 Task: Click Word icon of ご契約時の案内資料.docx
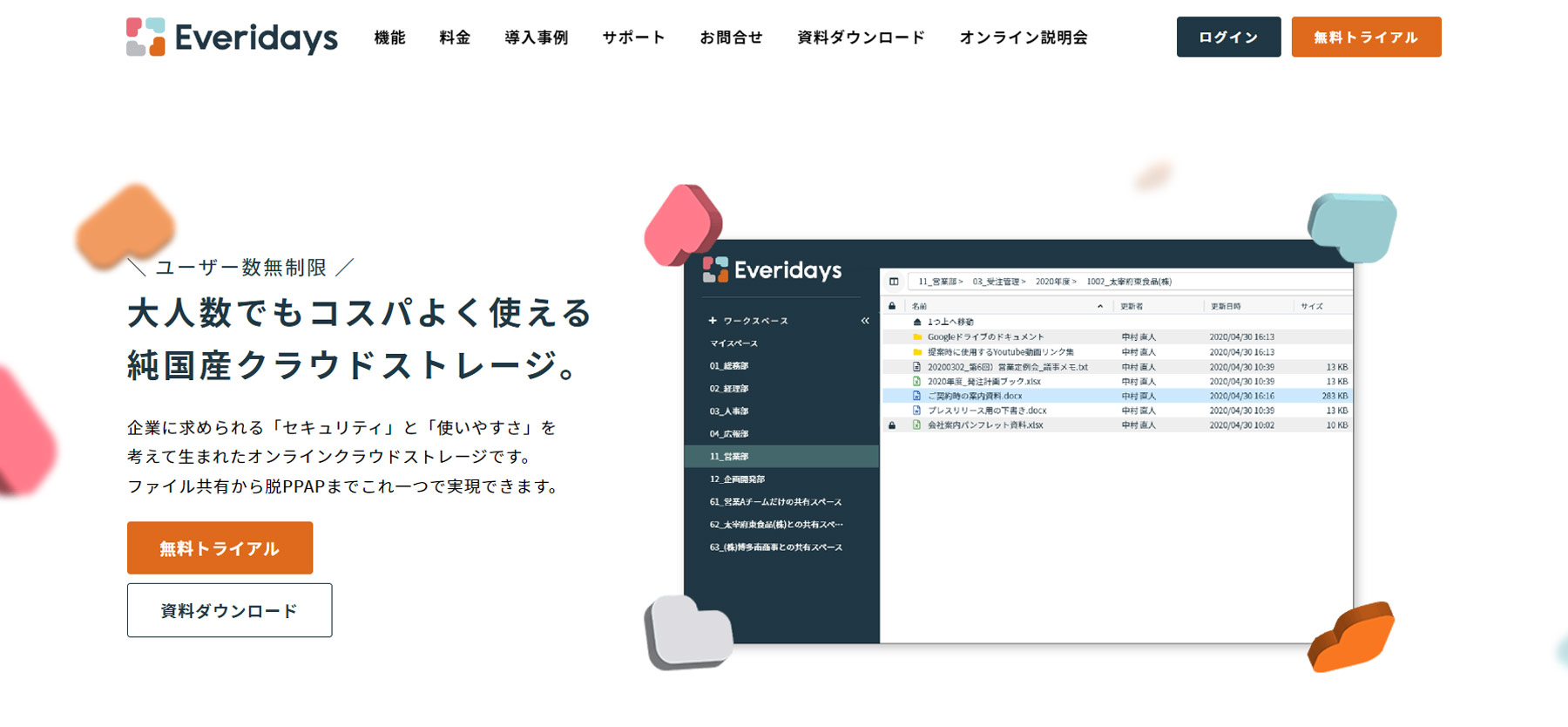(x=917, y=396)
